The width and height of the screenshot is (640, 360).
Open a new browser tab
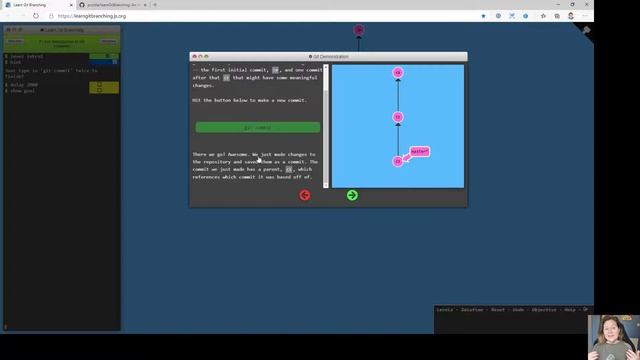(155, 5)
